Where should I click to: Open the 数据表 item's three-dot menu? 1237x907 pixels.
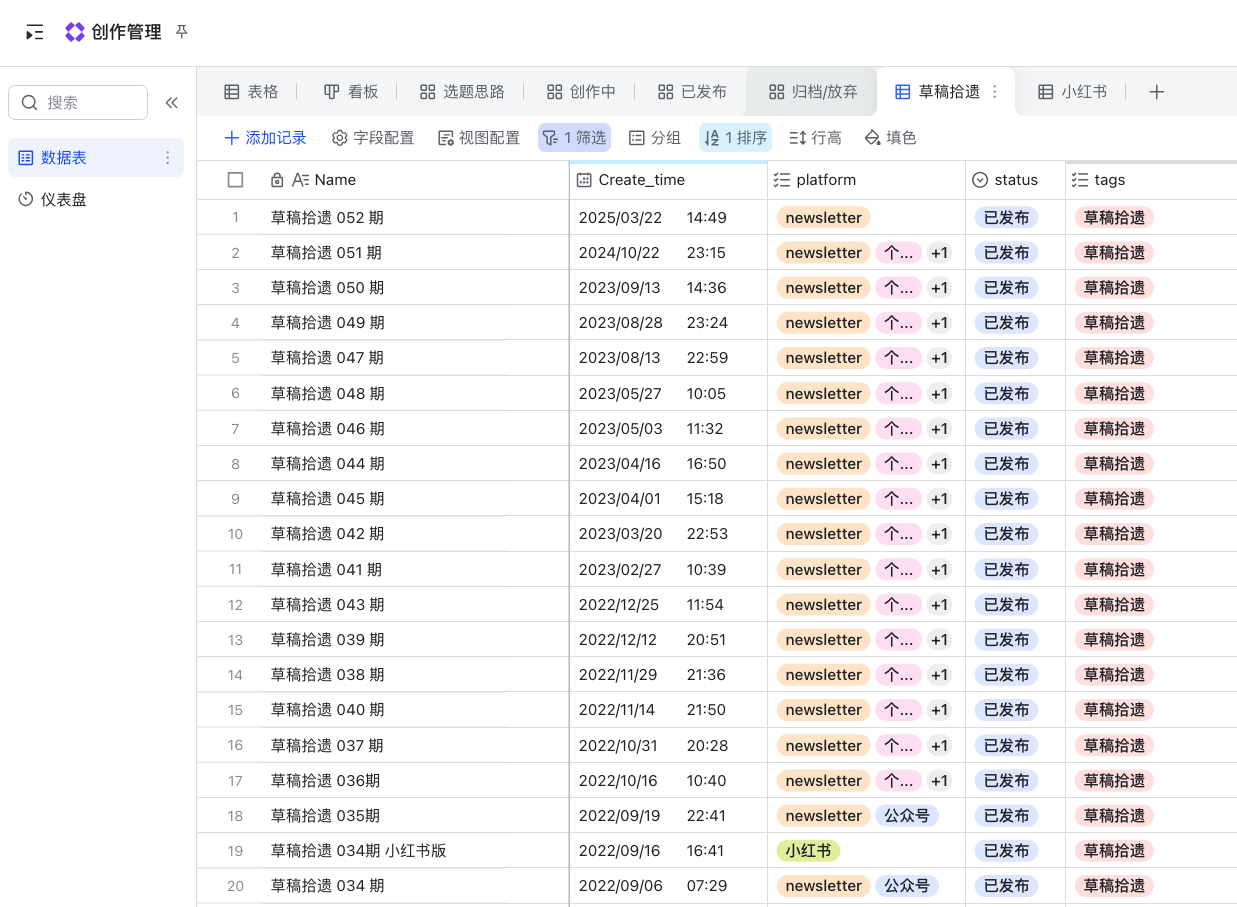point(167,158)
